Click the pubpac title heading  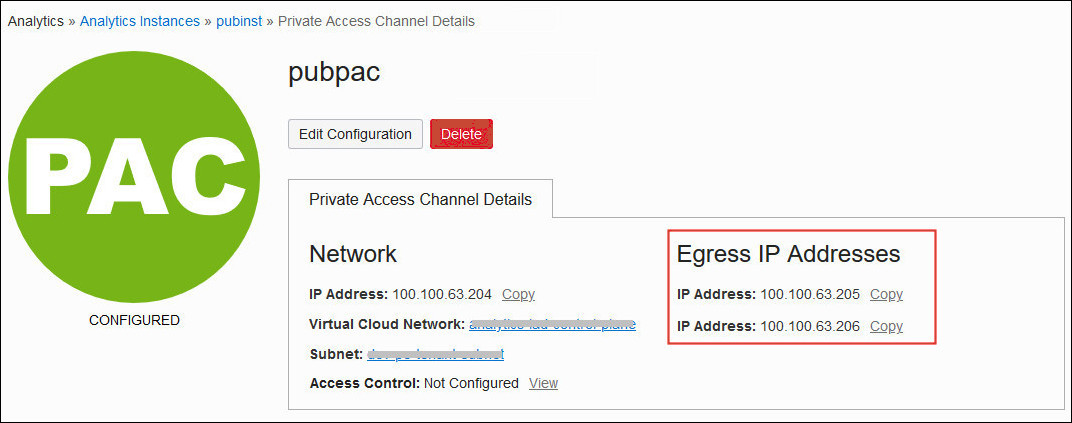(334, 73)
